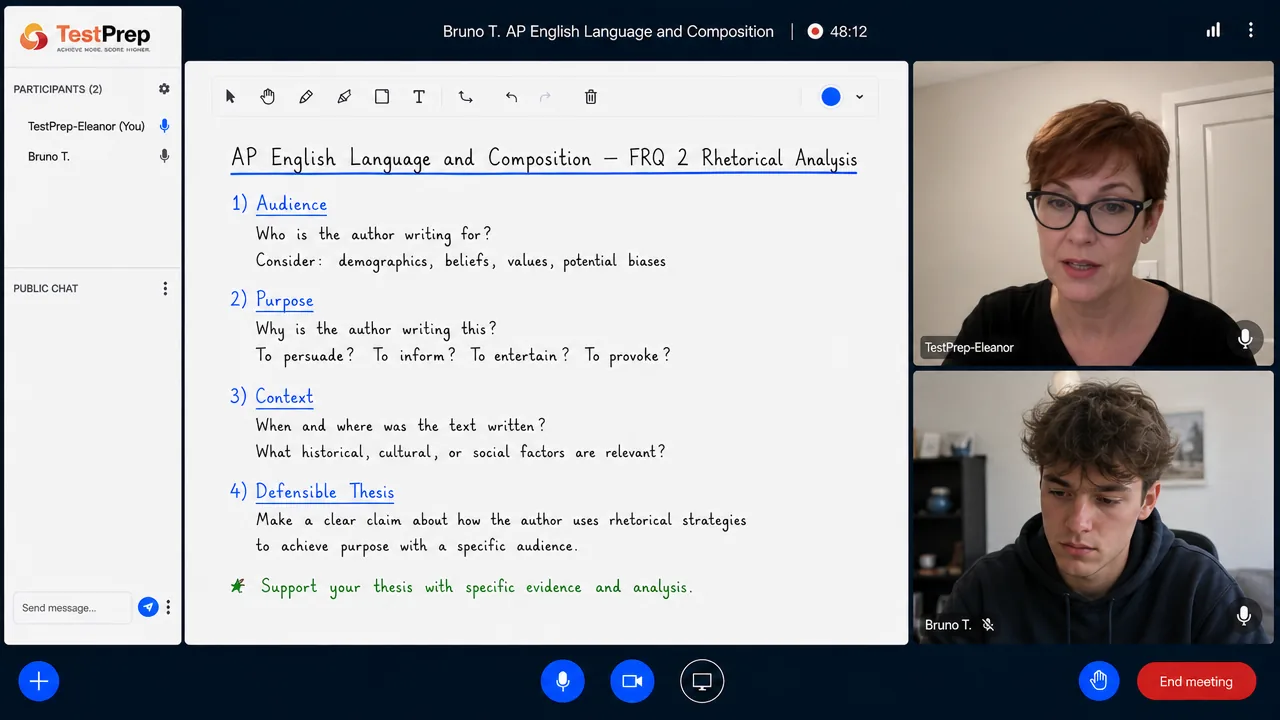This screenshot has width=1280, height=720.
Task: Select "Bruno T." in participants list
Action: click(49, 156)
